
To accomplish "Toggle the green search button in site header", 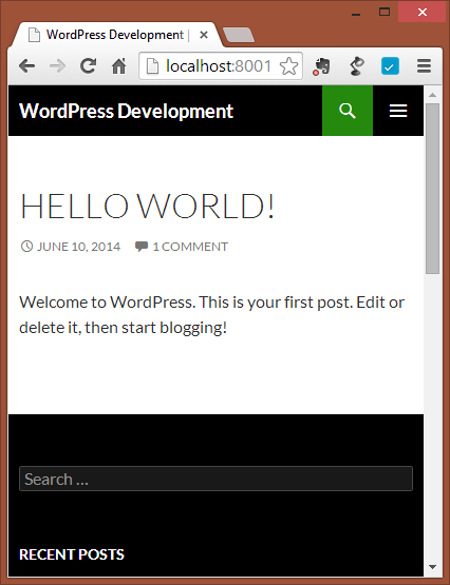I will [x=347, y=110].
